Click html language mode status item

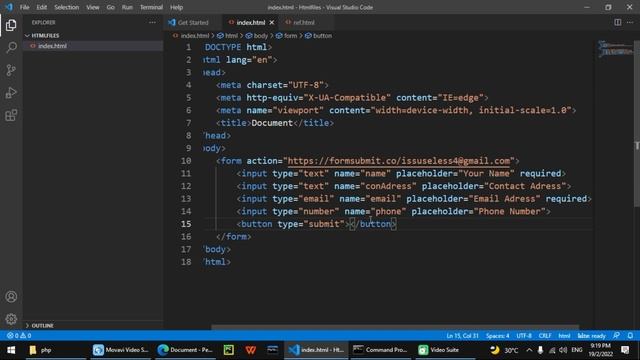[x=564, y=336]
